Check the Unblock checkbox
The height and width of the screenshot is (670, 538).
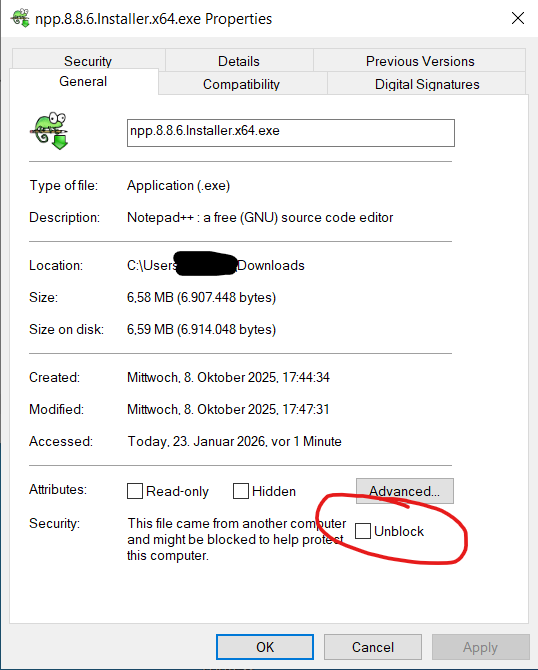tap(362, 531)
